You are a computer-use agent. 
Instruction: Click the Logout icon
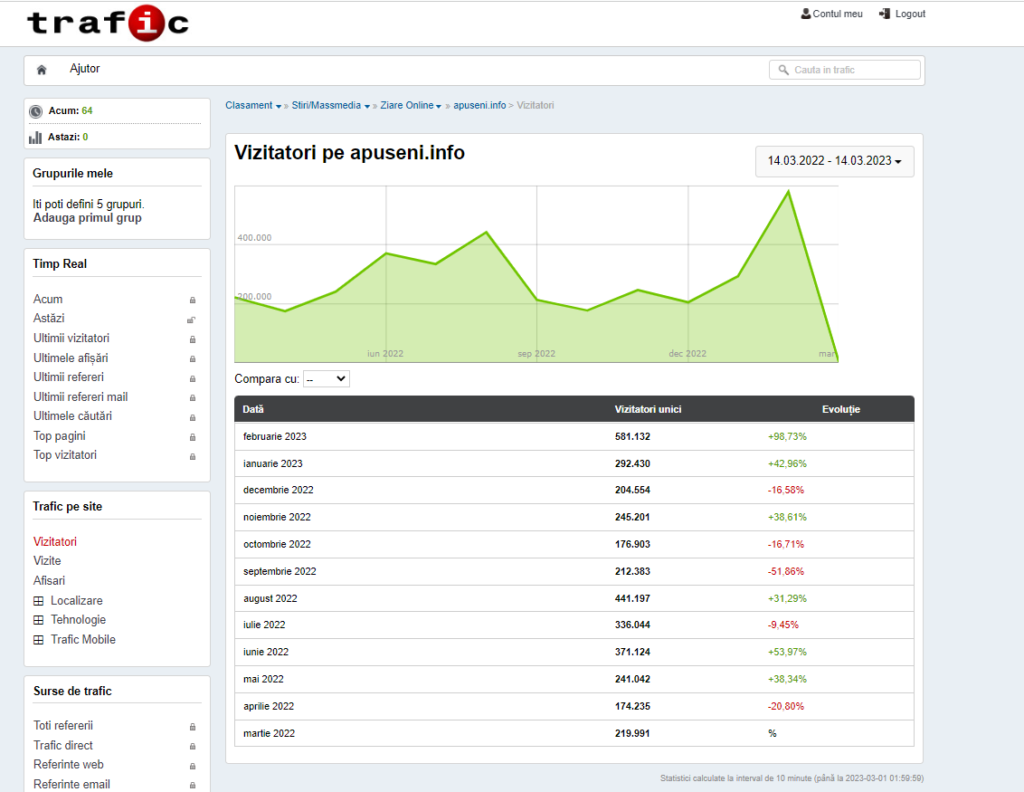(885, 14)
